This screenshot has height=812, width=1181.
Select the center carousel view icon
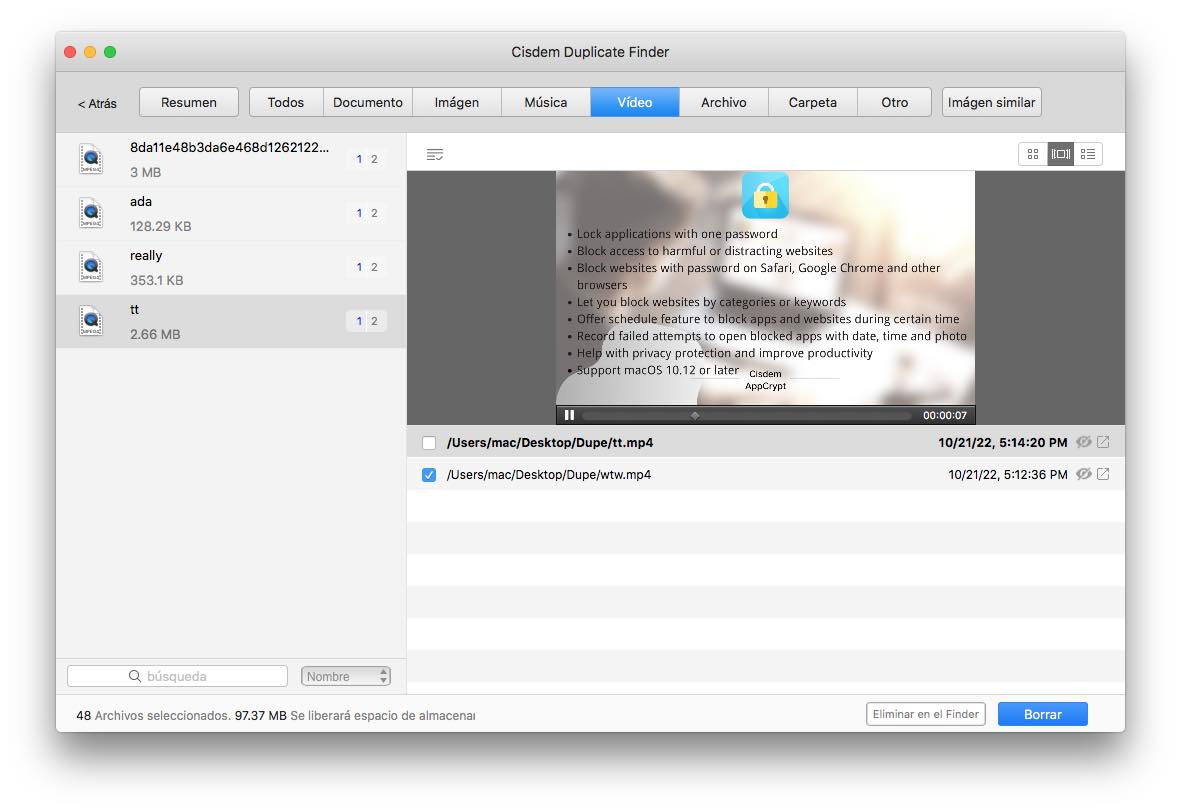click(x=1059, y=153)
